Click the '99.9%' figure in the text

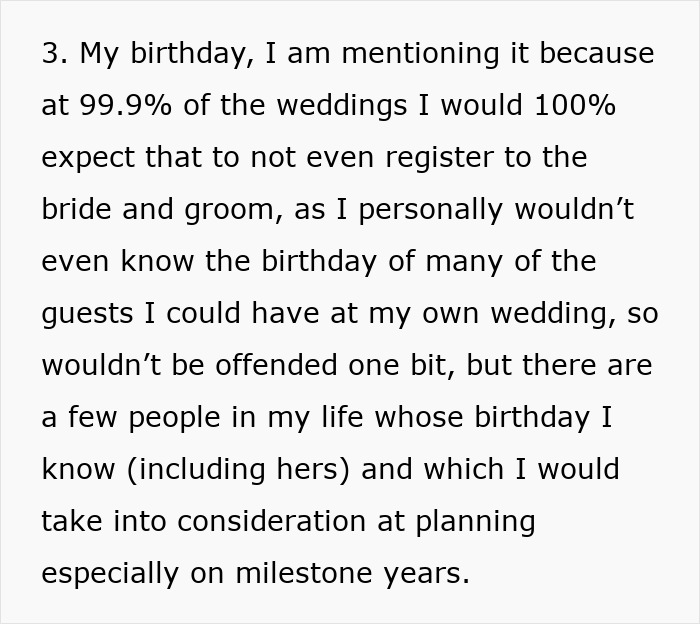[125, 105]
